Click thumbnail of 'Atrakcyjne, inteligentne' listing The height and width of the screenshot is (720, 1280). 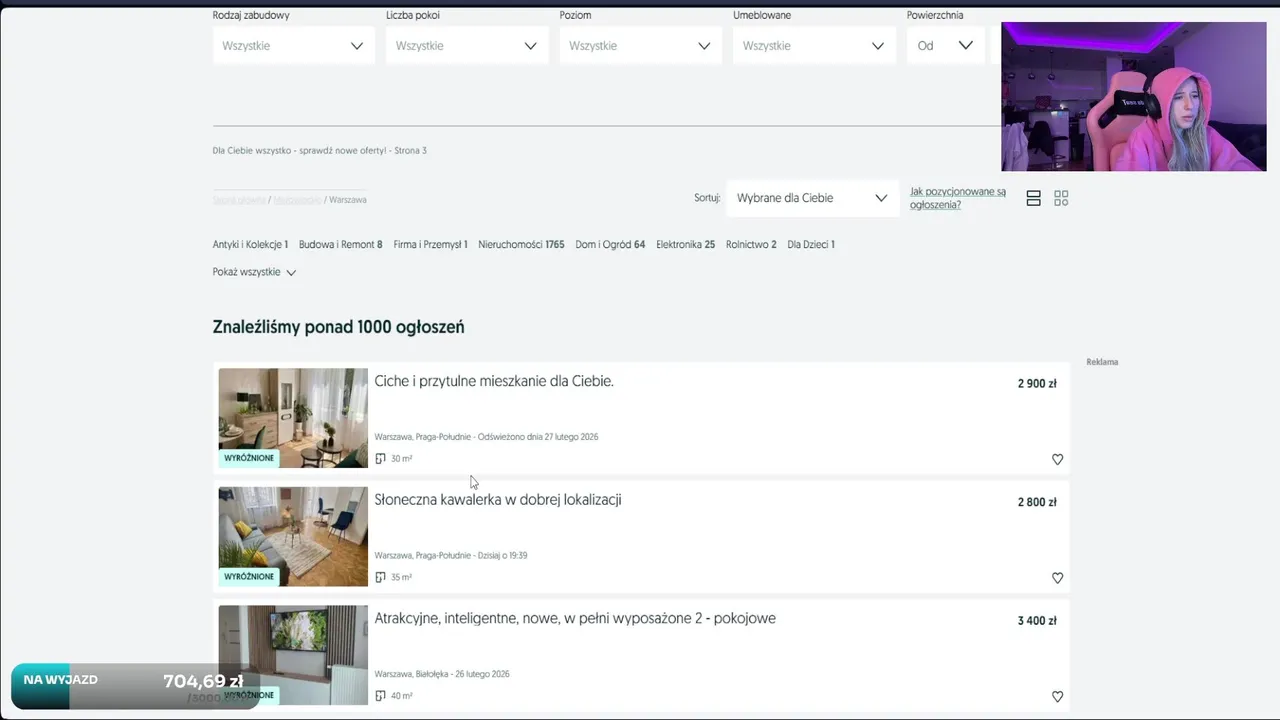tap(293, 655)
